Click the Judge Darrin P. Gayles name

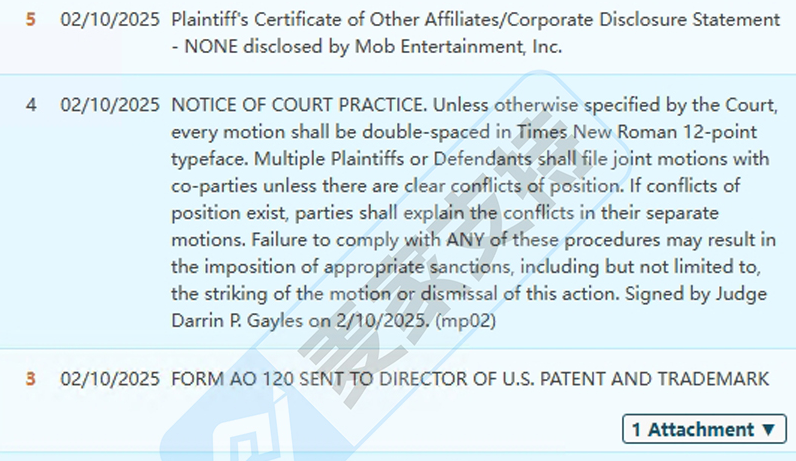(x=251, y=321)
